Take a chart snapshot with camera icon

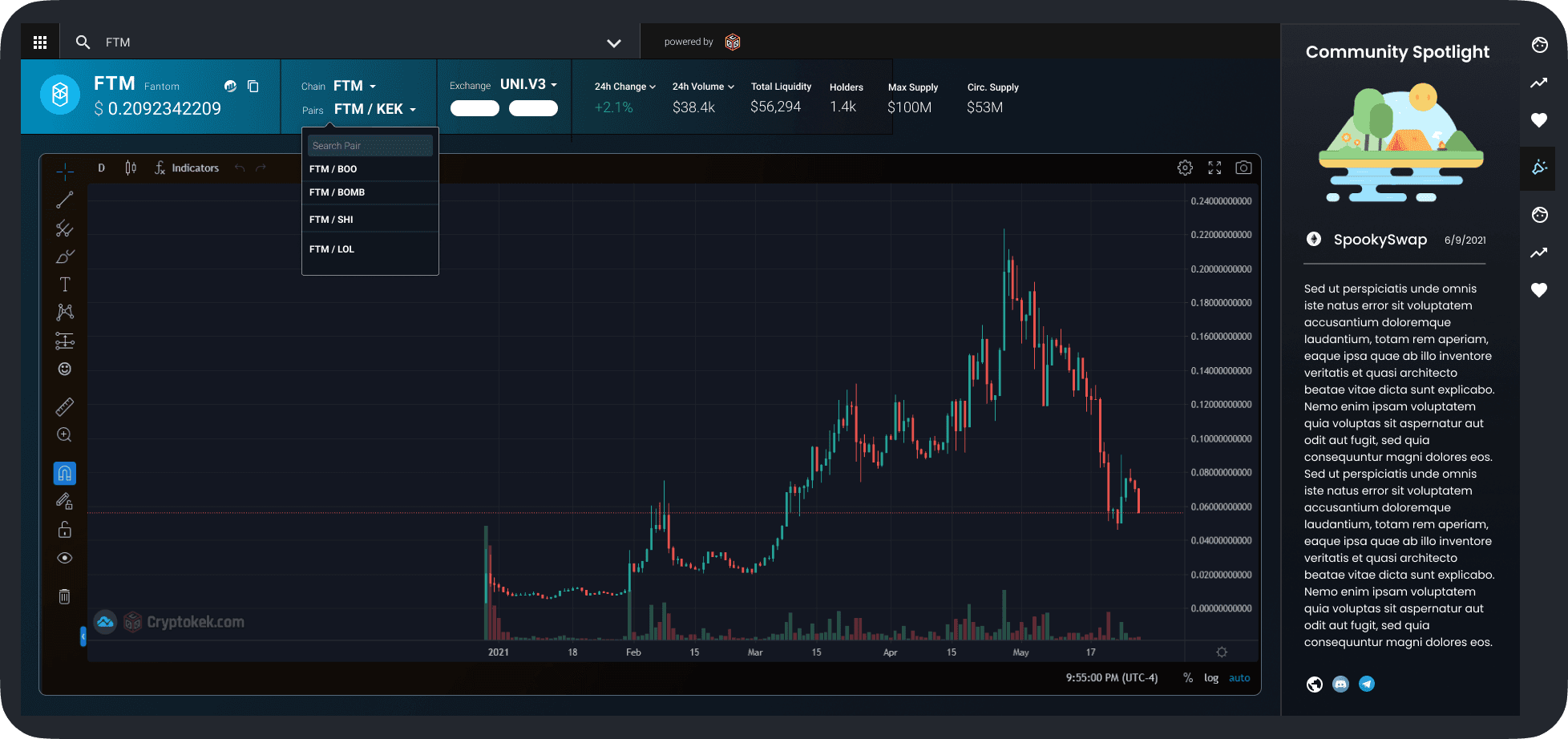(1243, 168)
